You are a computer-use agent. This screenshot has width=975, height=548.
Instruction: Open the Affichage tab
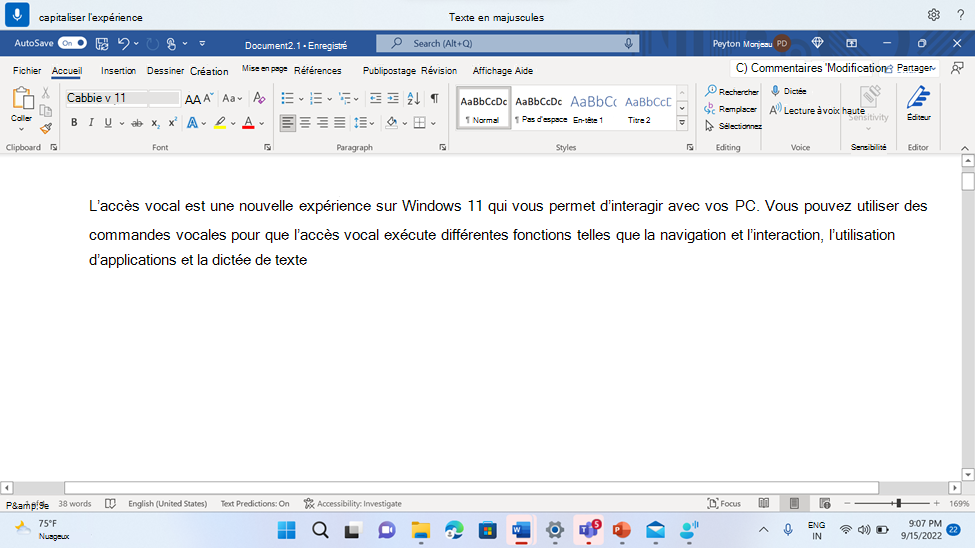click(x=491, y=71)
